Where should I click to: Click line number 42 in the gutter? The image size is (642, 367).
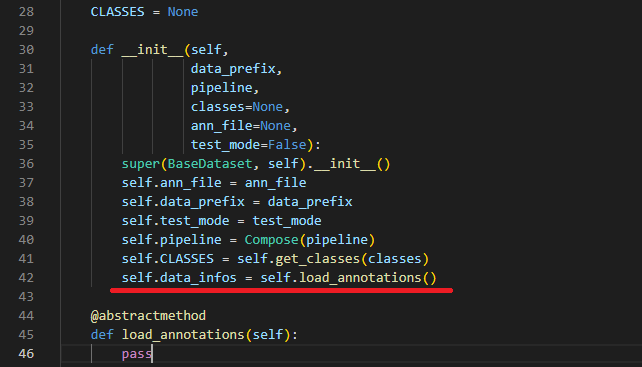(26, 278)
